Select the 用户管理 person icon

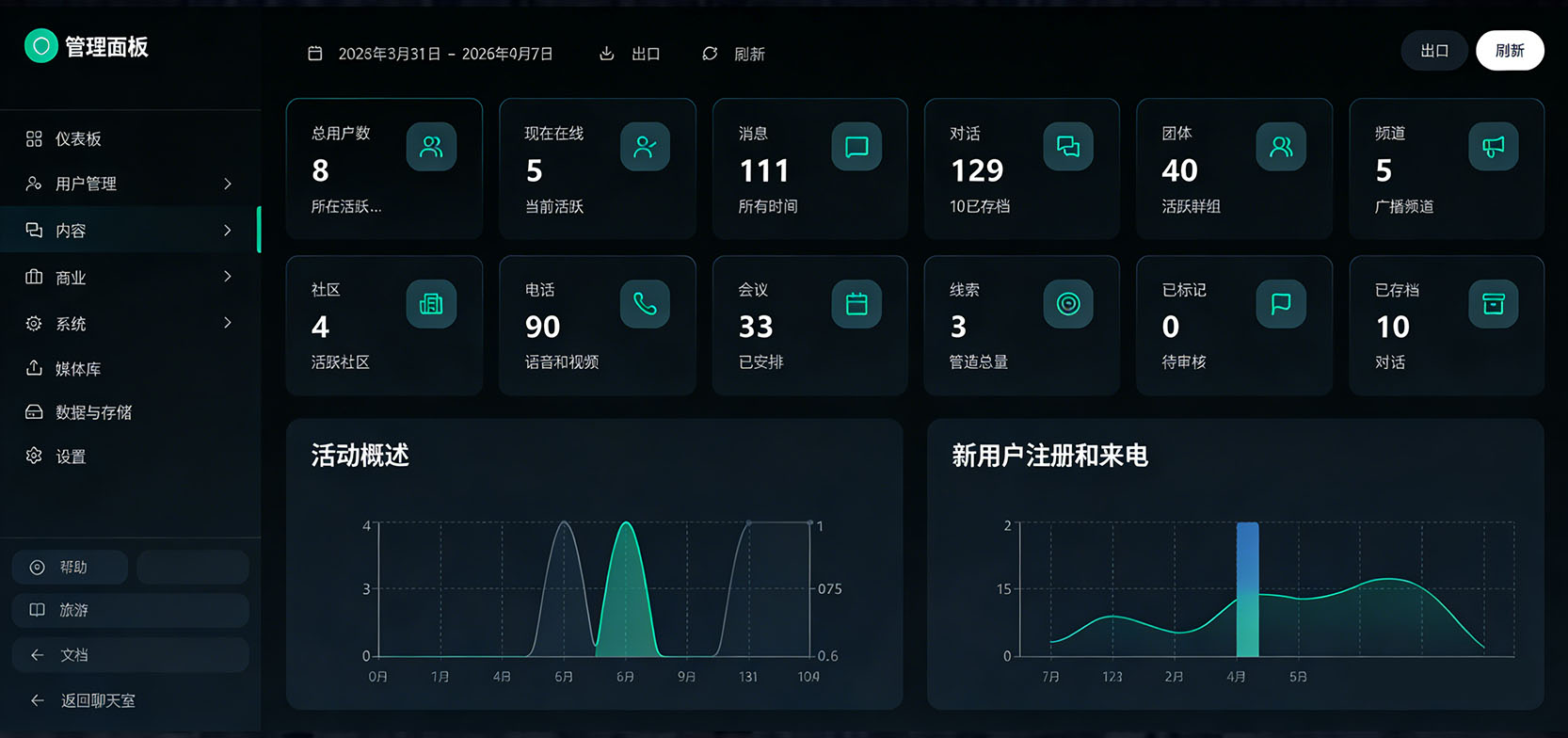pos(34,184)
